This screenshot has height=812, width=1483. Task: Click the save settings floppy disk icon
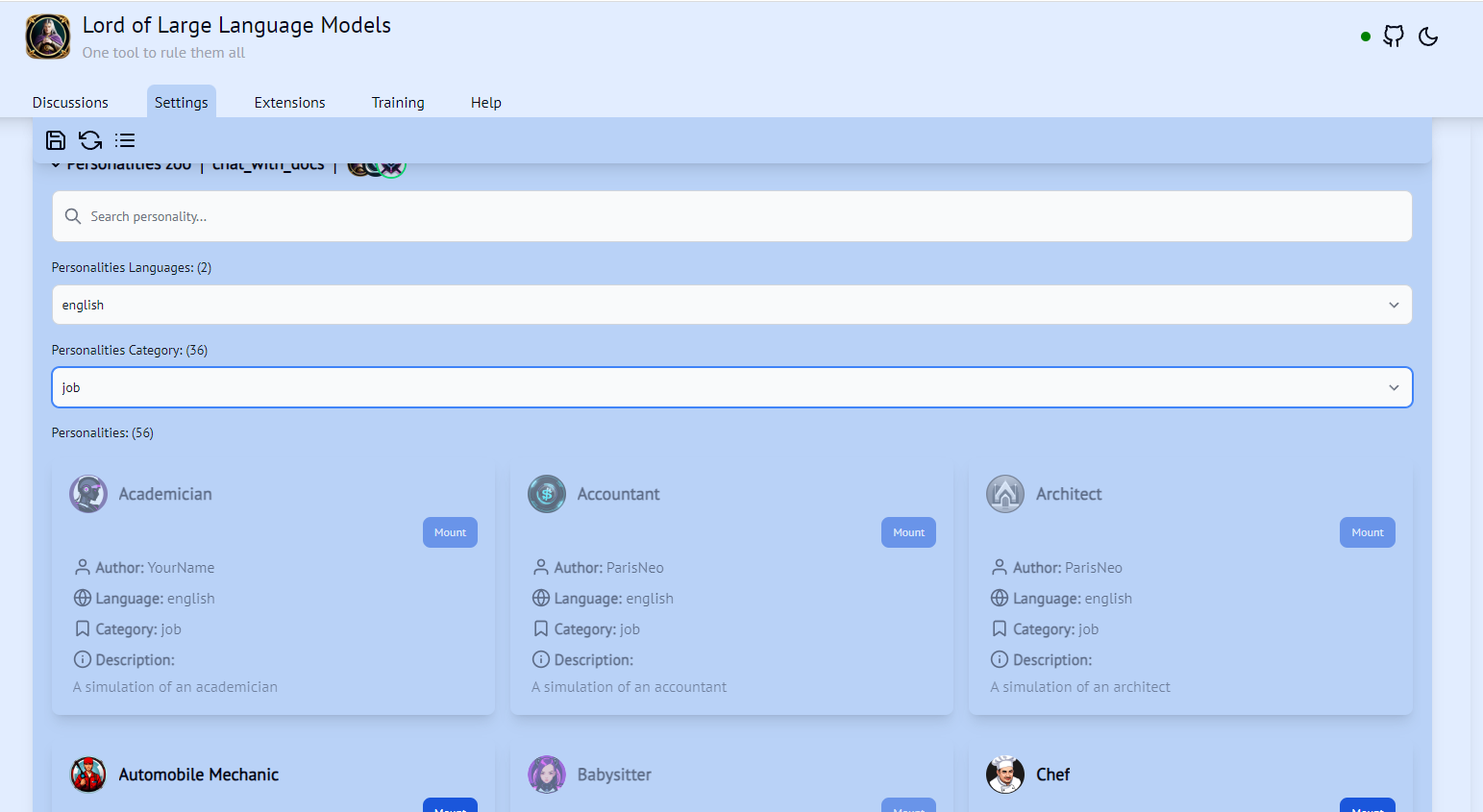(x=55, y=140)
